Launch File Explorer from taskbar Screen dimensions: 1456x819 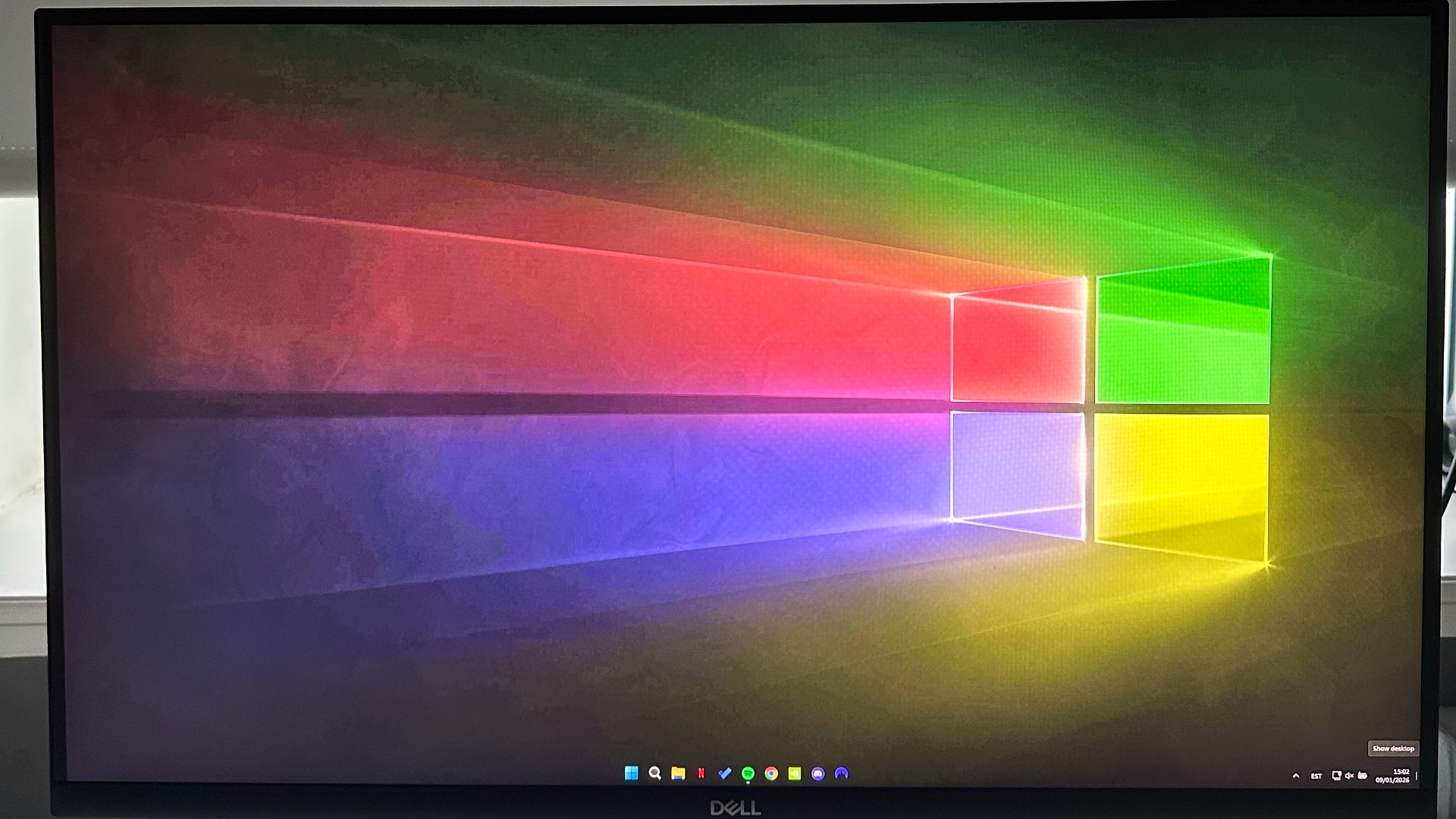click(x=678, y=773)
